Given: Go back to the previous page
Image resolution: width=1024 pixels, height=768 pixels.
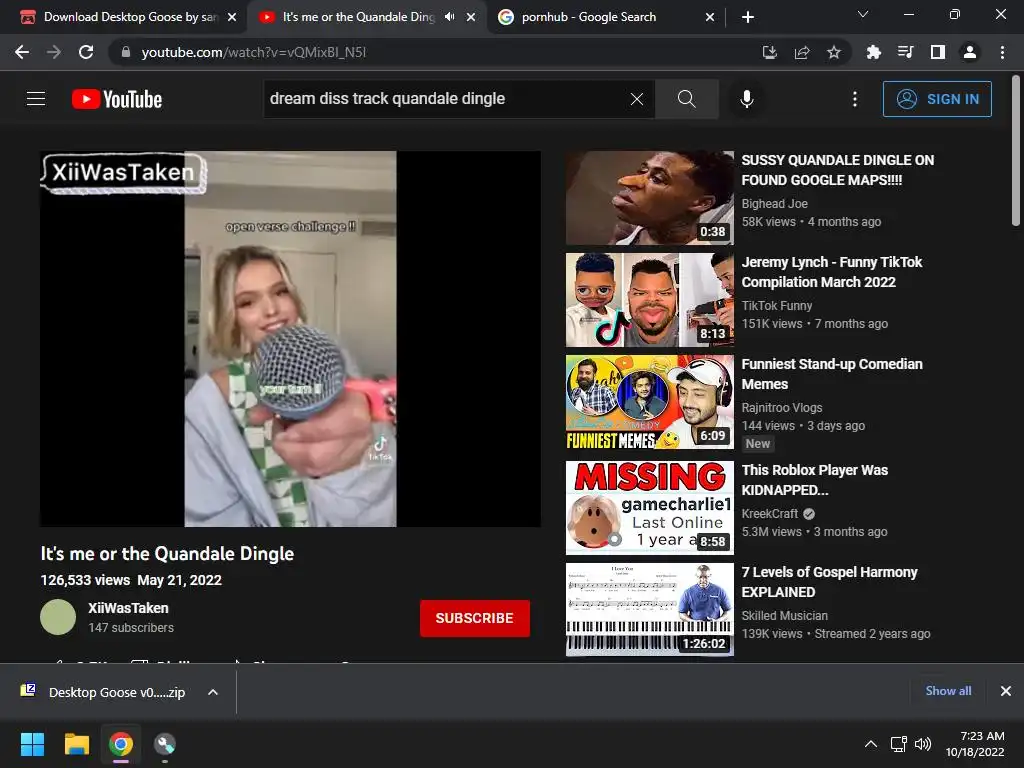Looking at the screenshot, I should pos(22,52).
